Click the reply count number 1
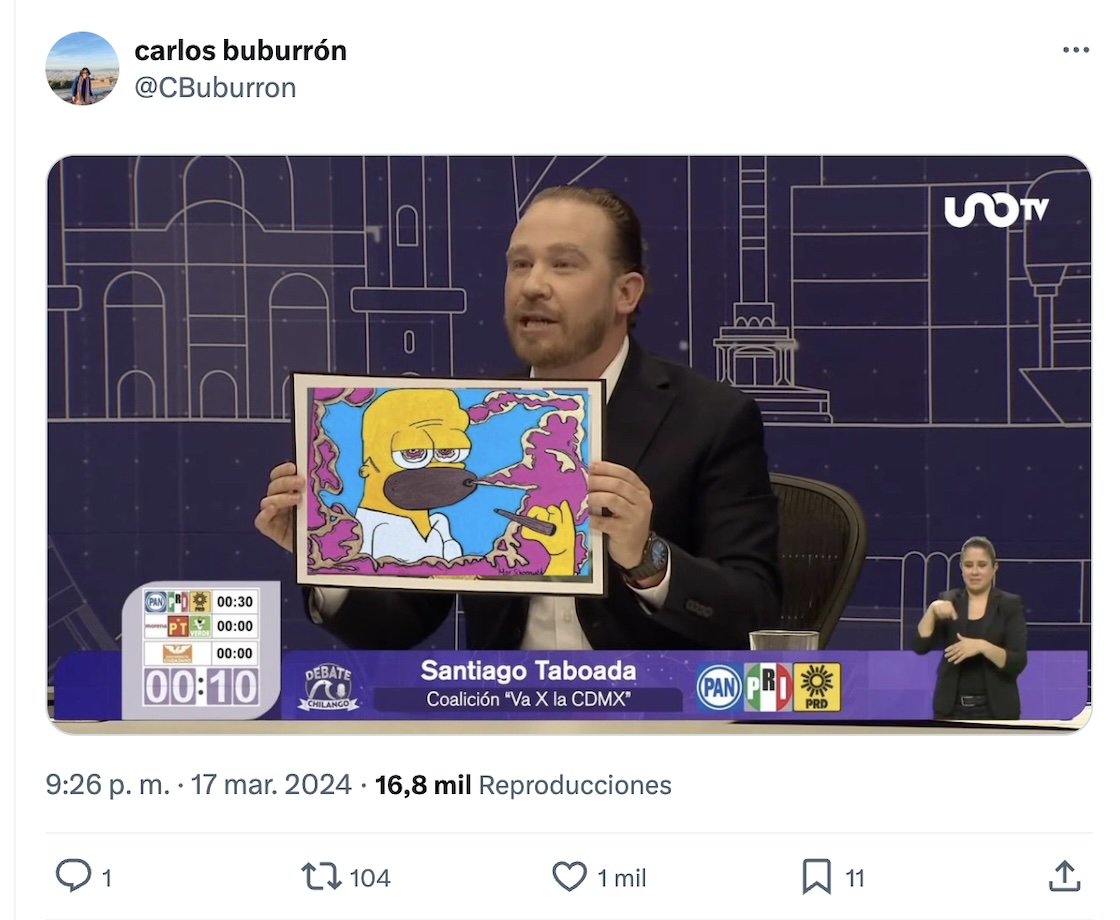 tap(106, 878)
